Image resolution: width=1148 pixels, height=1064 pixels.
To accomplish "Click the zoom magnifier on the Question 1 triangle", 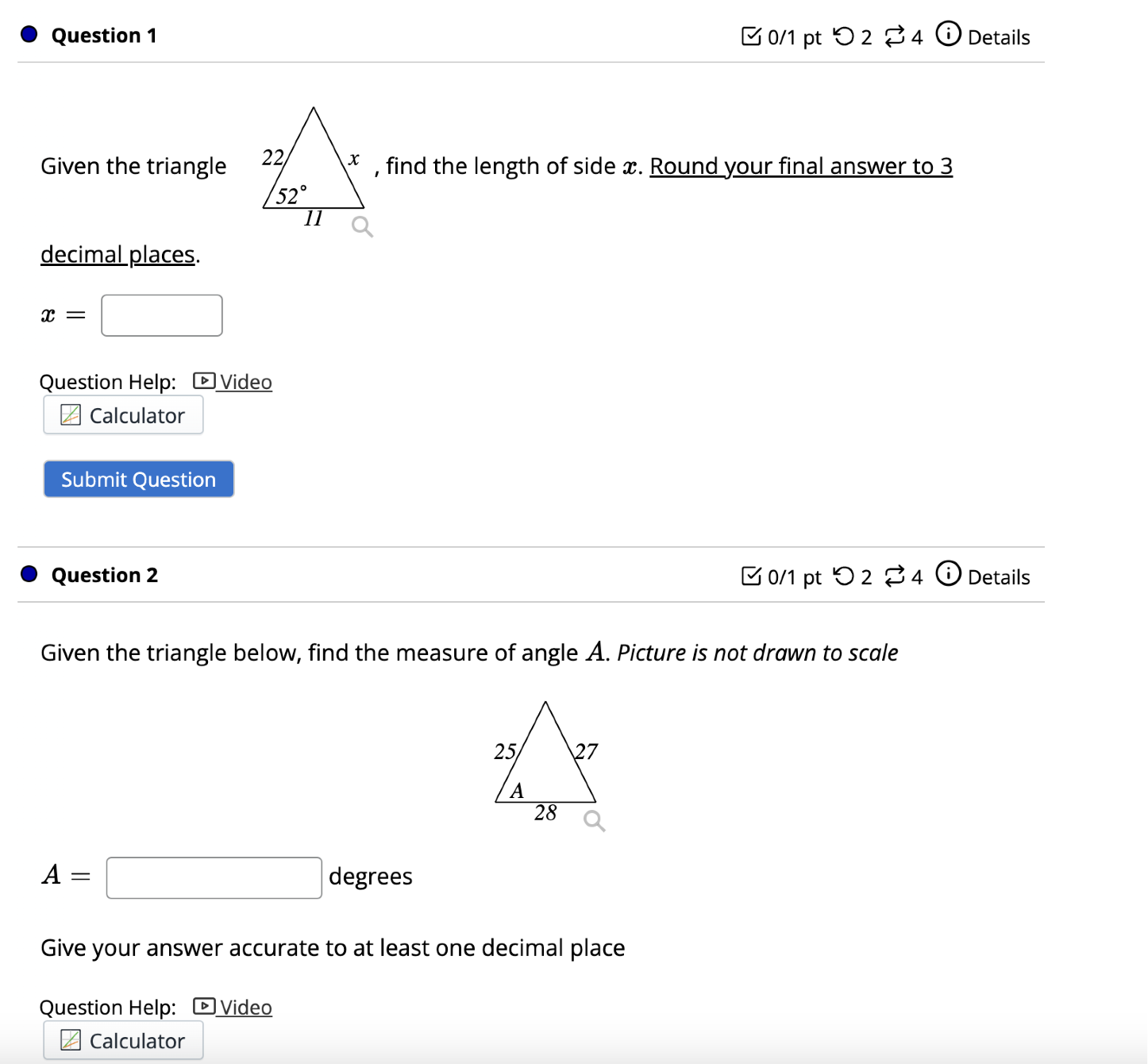I will pyautogui.click(x=361, y=226).
